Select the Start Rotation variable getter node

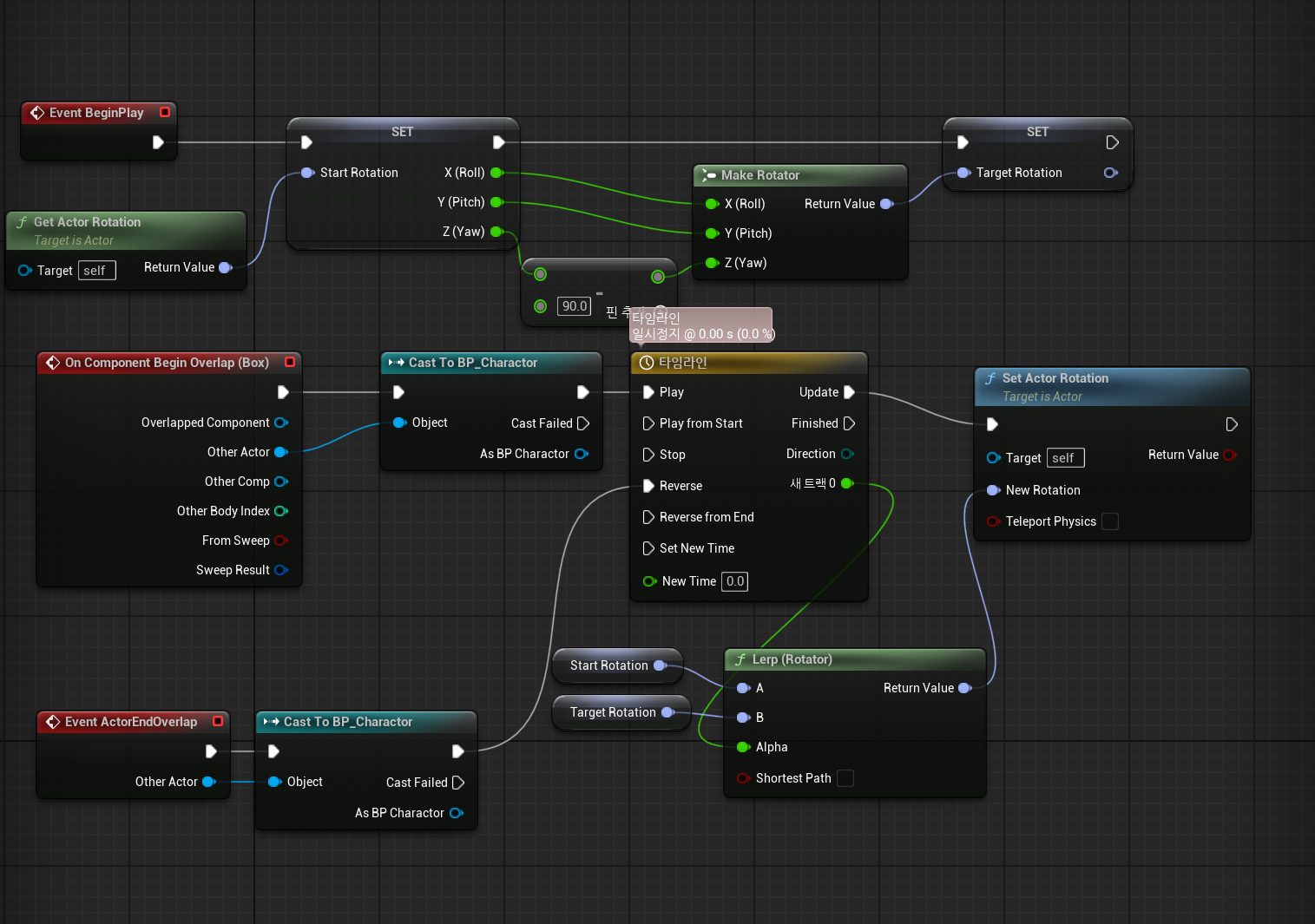point(617,665)
